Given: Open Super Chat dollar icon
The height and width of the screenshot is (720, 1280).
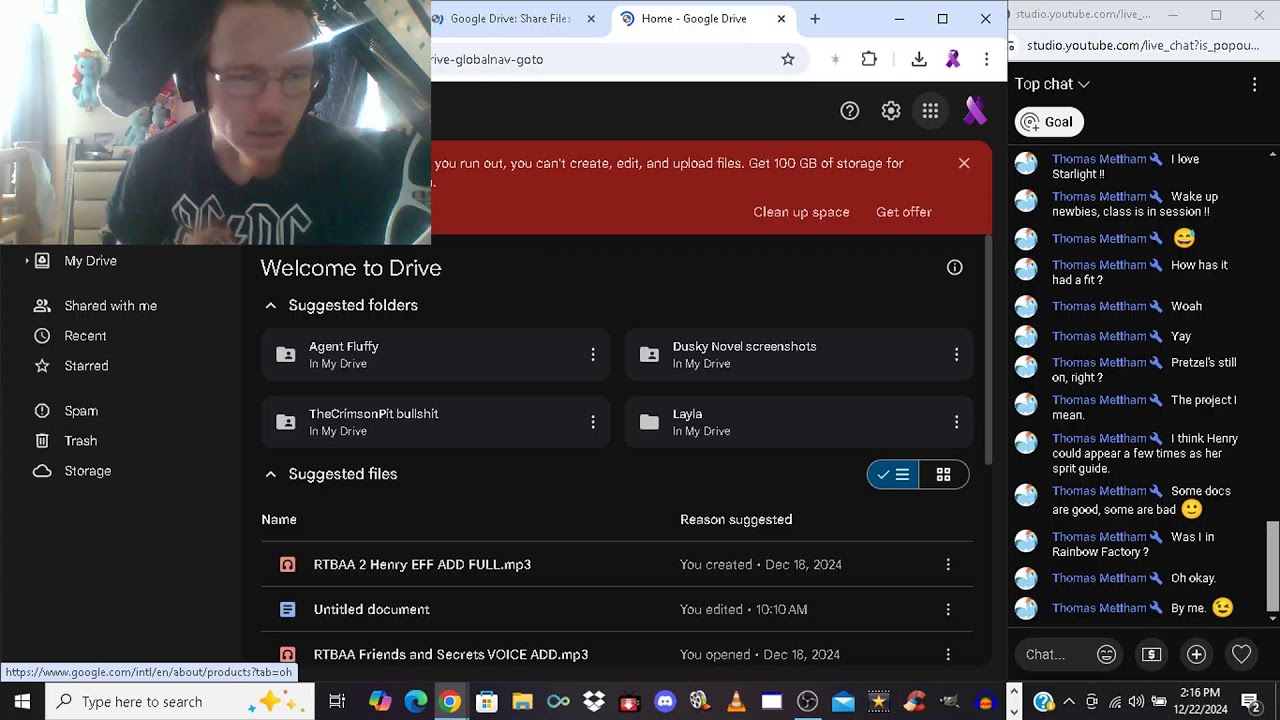Looking at the screenshot, I should tap(1151, 655).
